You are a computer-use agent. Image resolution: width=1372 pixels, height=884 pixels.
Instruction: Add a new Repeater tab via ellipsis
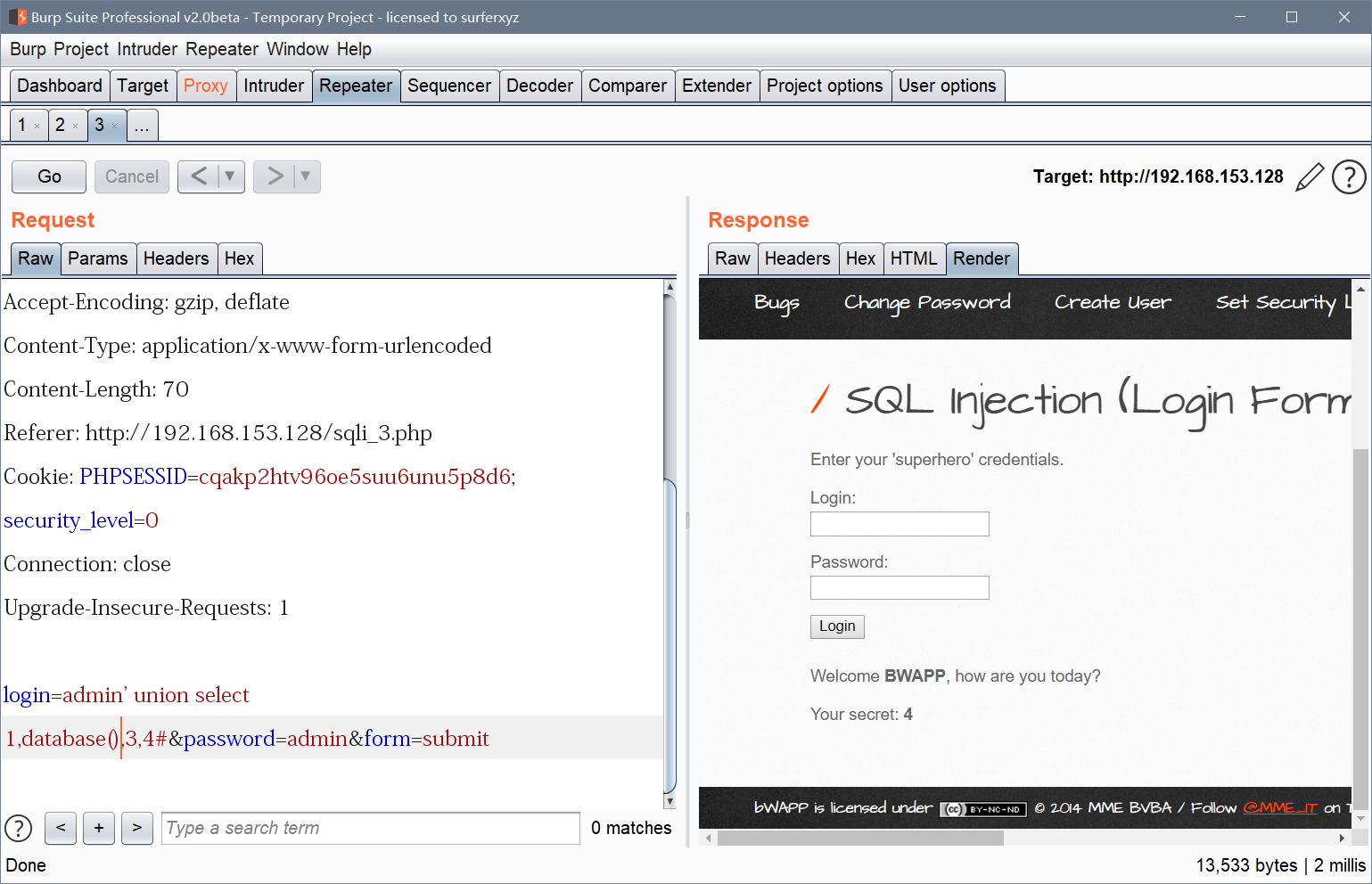click(x=143, y=125)
